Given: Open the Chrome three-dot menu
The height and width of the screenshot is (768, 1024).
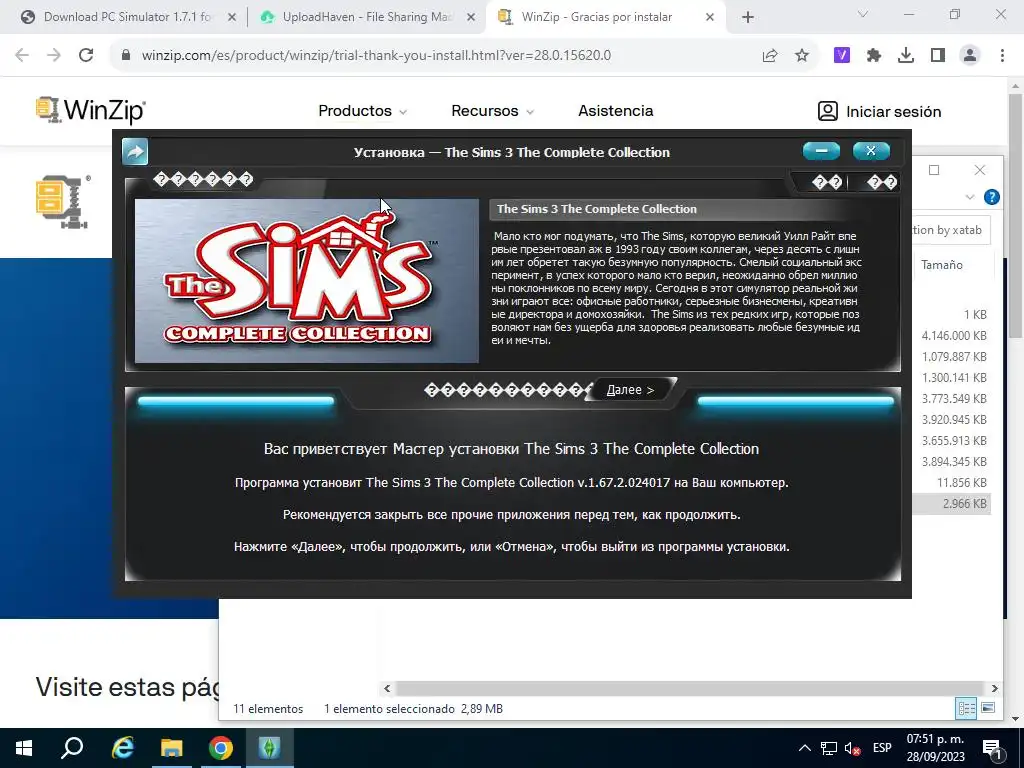Looking at the screenshot, I should click(1002, 56).
